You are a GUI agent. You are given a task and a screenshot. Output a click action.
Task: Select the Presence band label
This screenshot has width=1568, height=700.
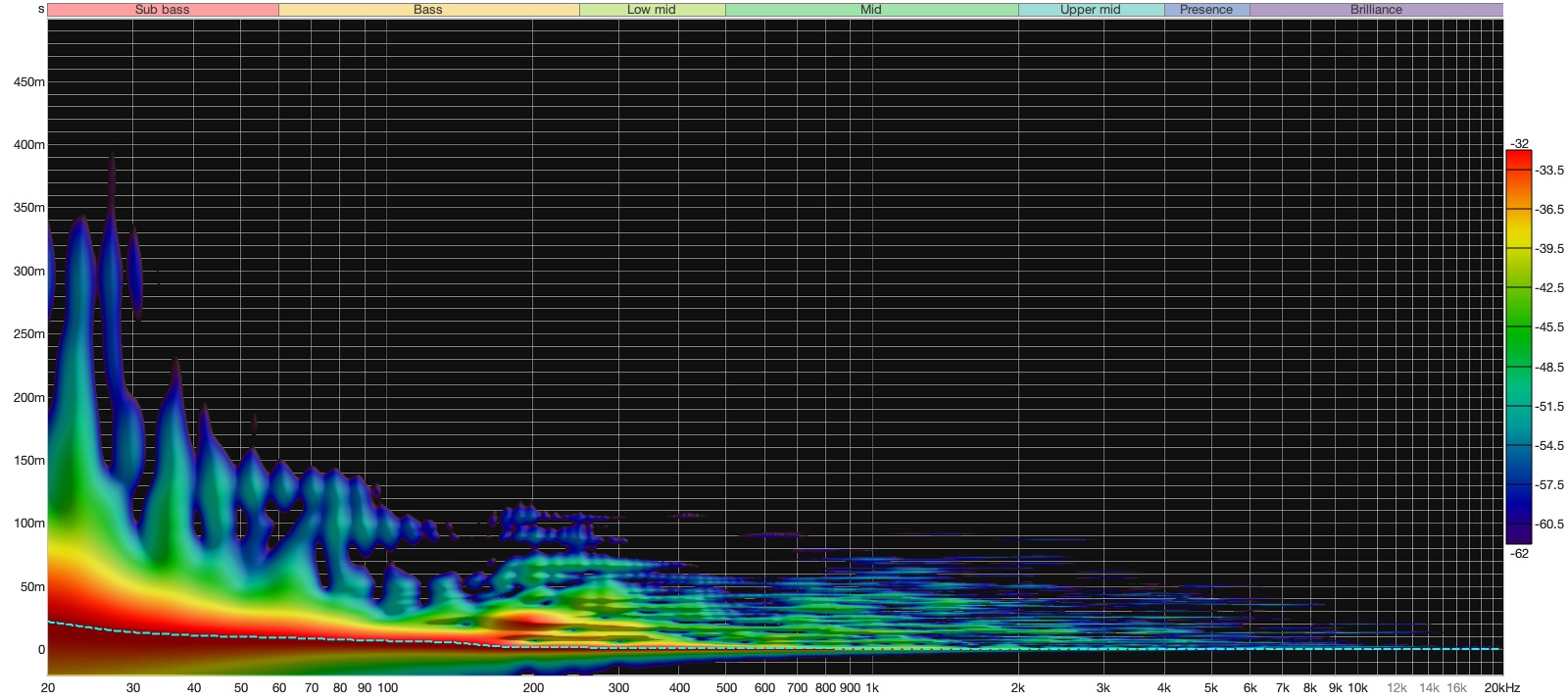coord(1206,10)
